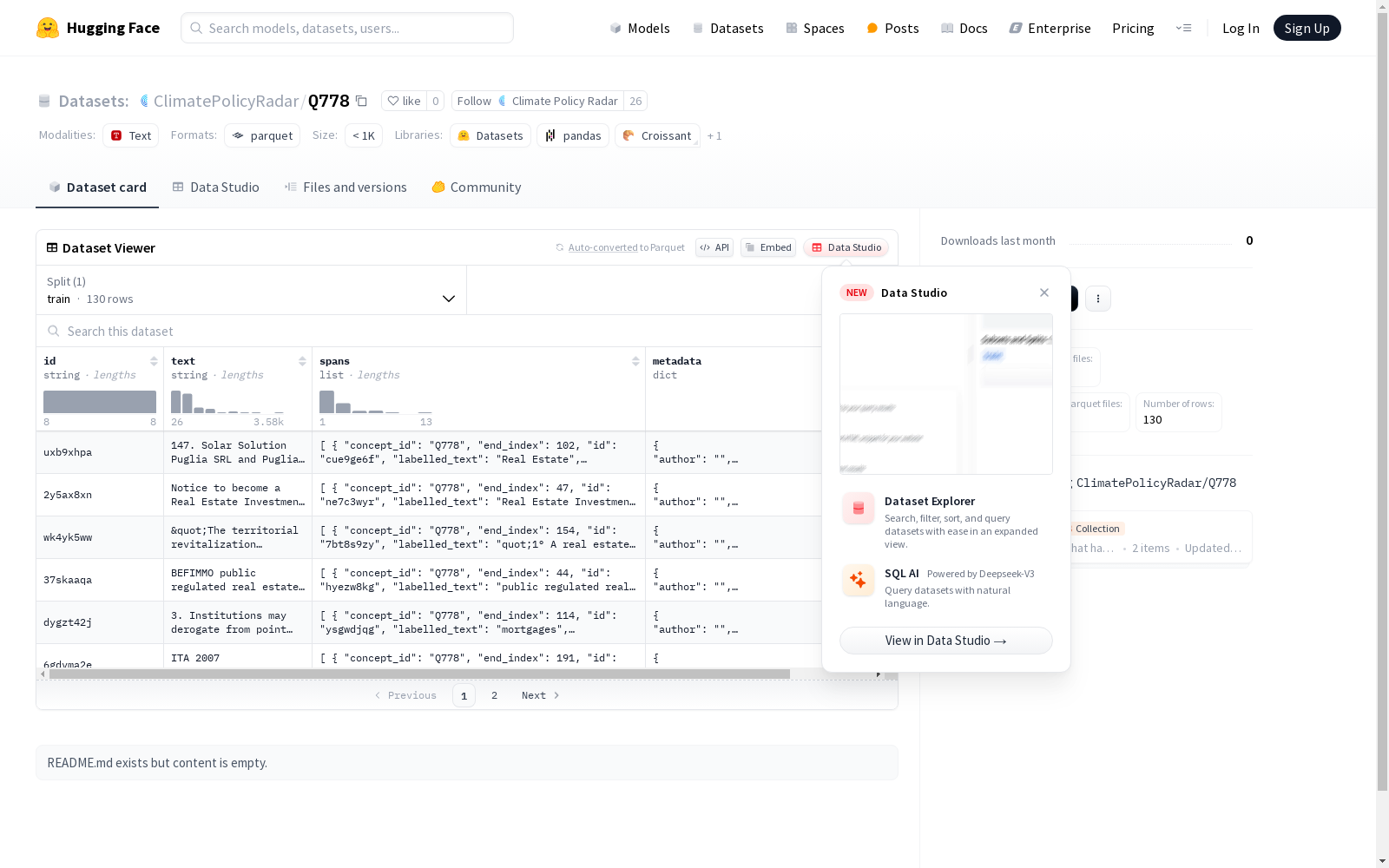Show additional libraries with +1

(x=714, y=135)
